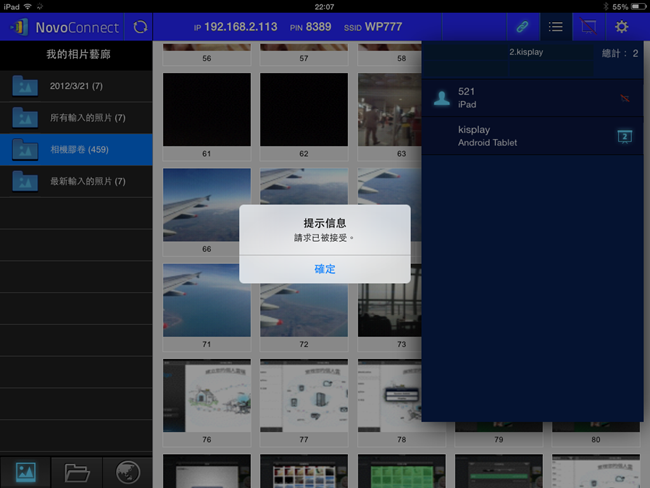
Task: Open the 最新輸入的照片 (7) album
Action: coord(76,181)
